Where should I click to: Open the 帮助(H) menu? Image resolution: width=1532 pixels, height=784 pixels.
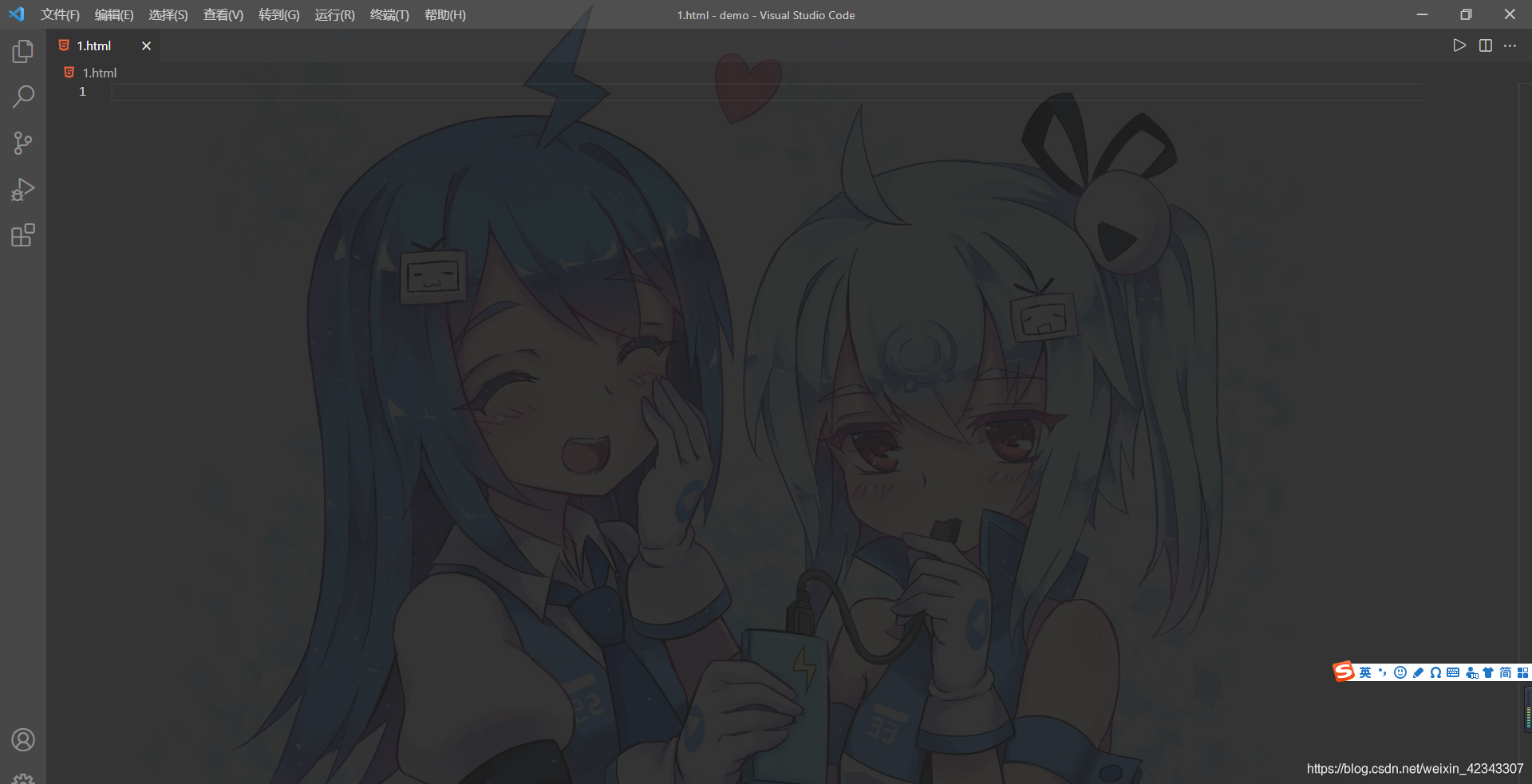[445, 15]
